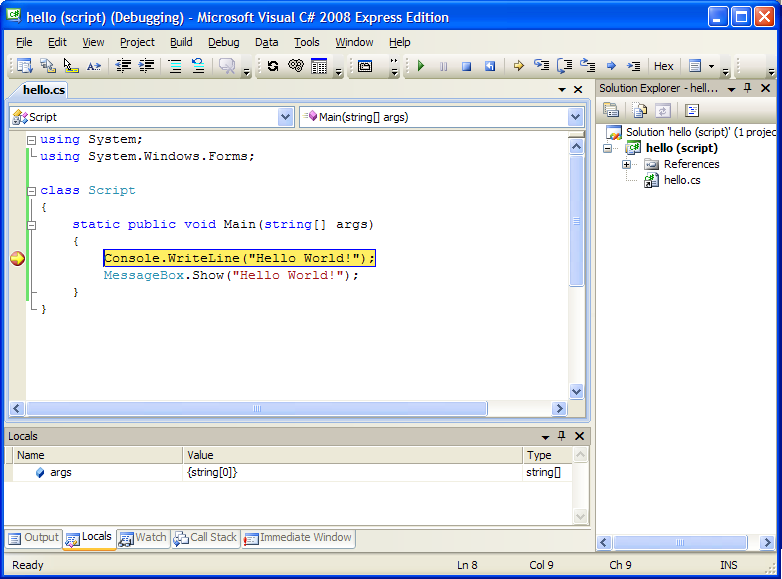Viewport: 782px width, 579px height.
Task: Toggle auto-hide pin on Locals panel
Action: point(562,436)
